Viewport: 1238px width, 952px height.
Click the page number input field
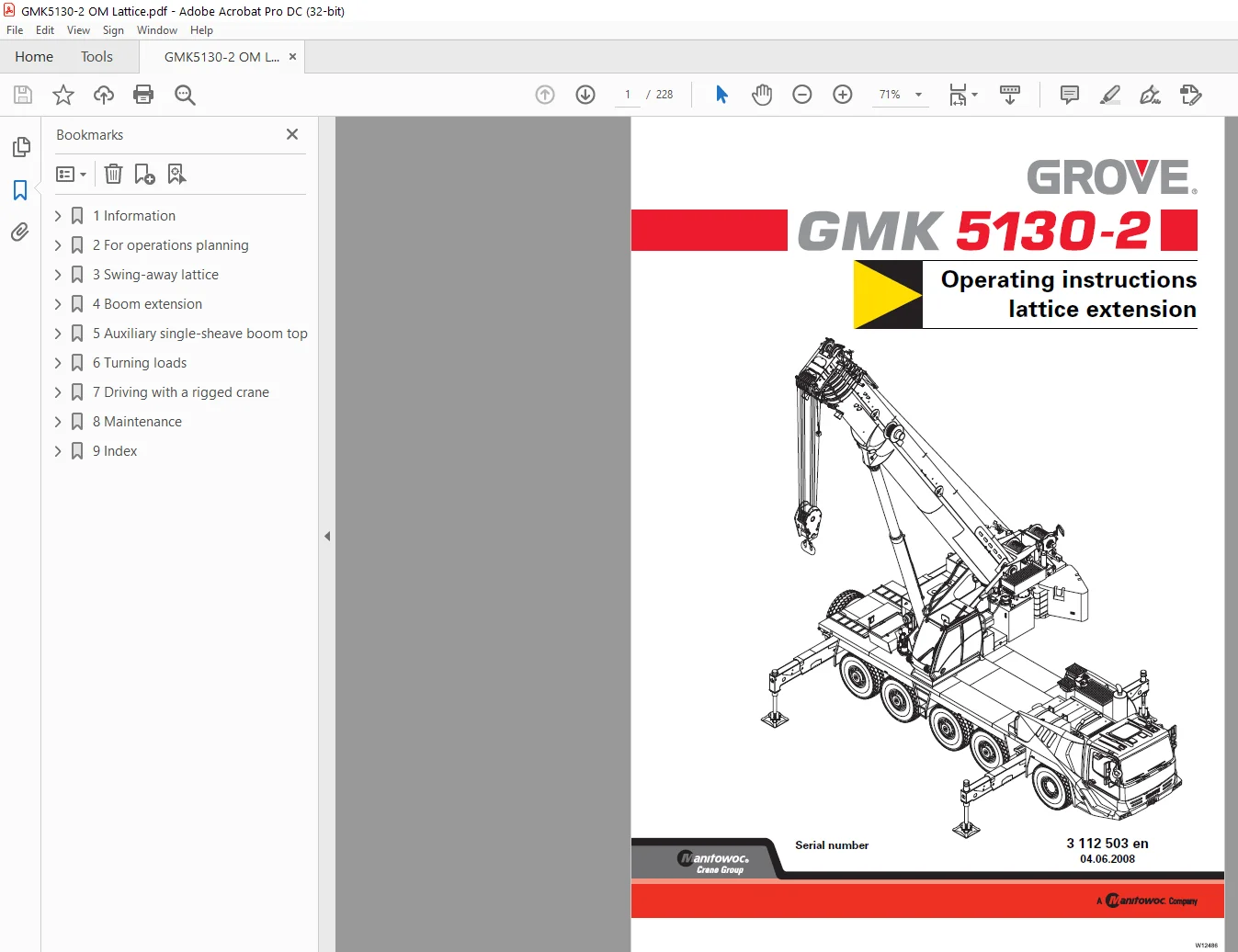point(628,95)
